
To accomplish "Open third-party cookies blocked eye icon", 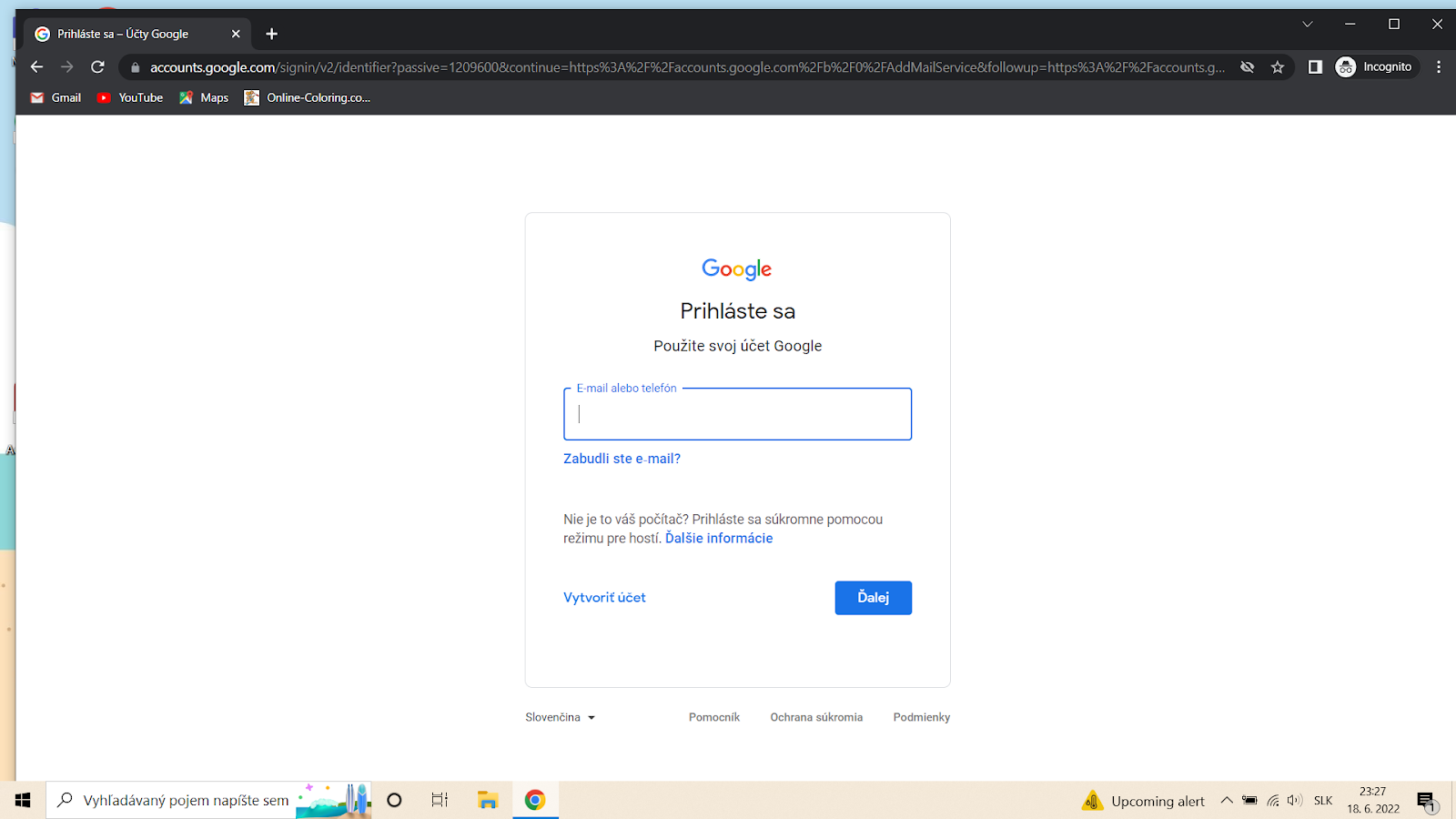I will pyautogui.click(x=1248, y=67).
